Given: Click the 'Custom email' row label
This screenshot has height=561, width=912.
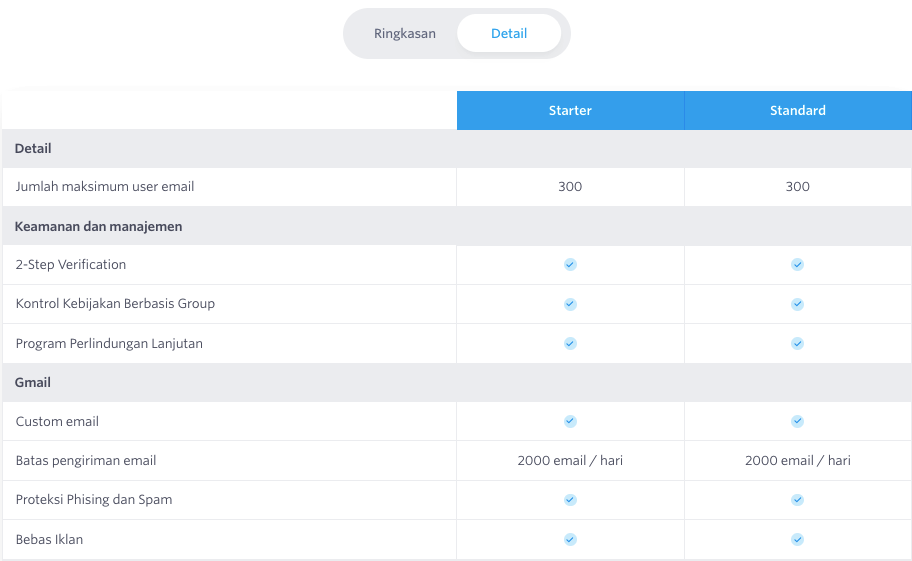Looking at the screenshot, I should 57,421.
